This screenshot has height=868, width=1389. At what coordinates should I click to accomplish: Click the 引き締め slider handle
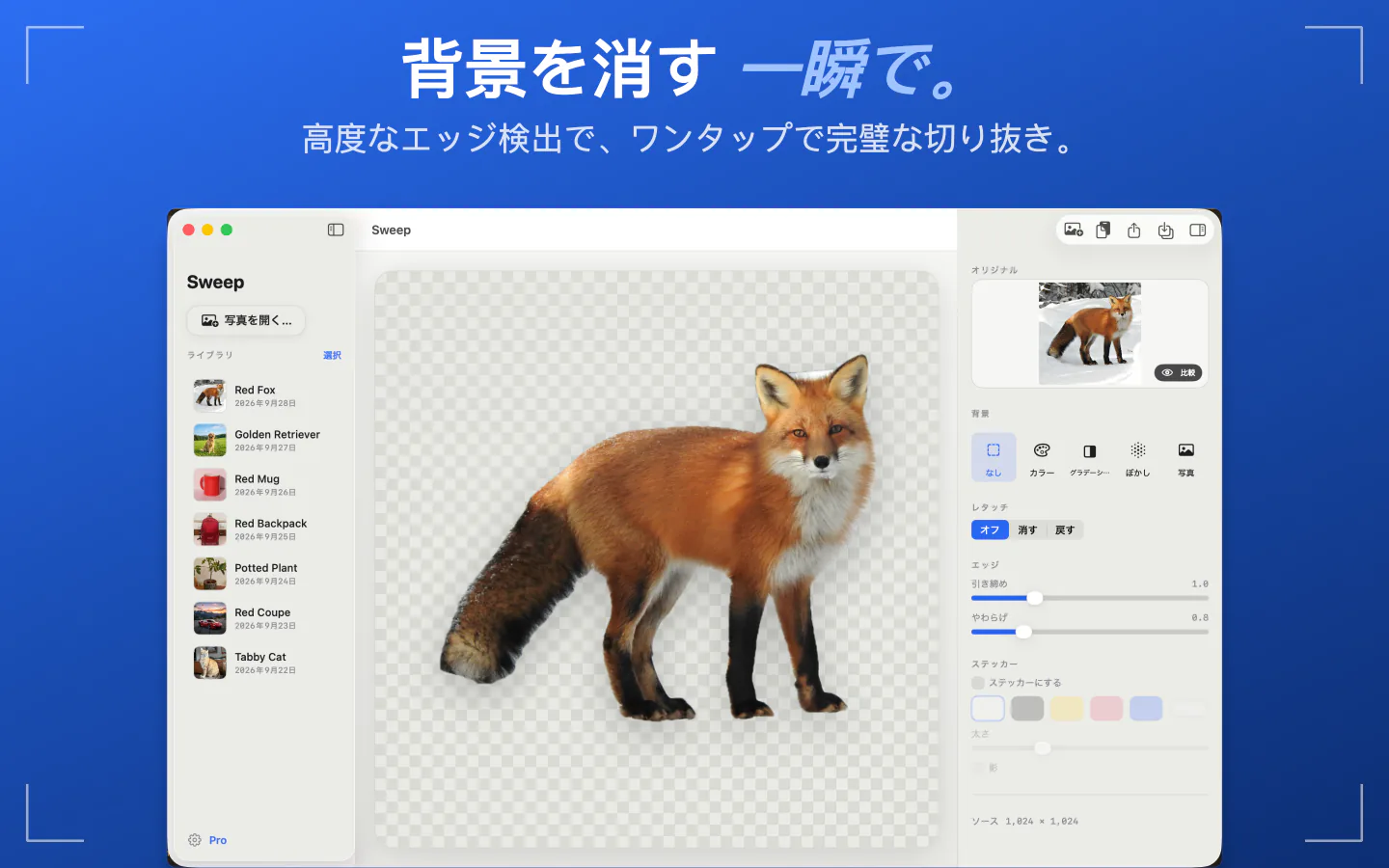click(1035, 598)
